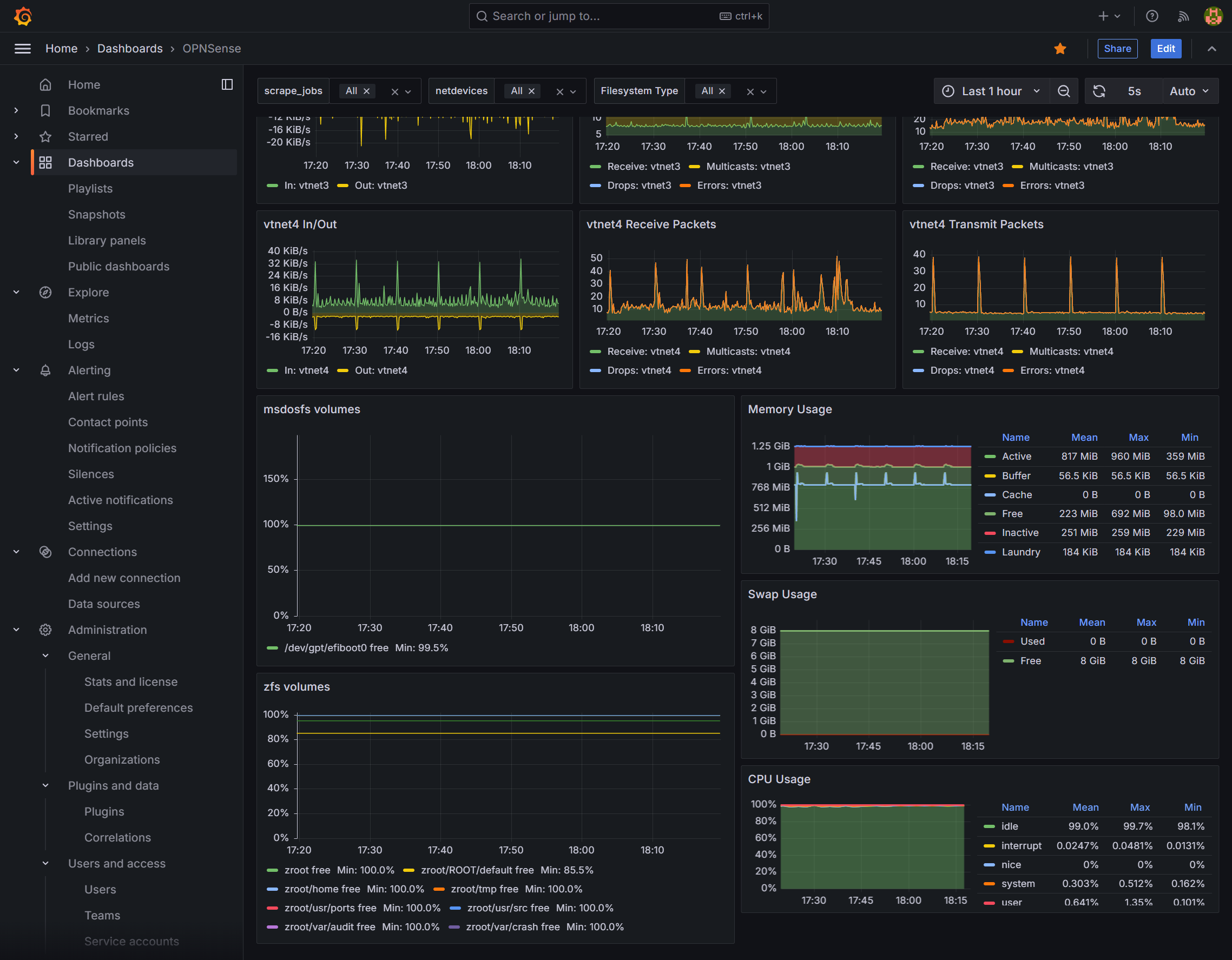1232x960 pixels.
Task: Focus the Search or jump to field
Action: coord(619,16)
